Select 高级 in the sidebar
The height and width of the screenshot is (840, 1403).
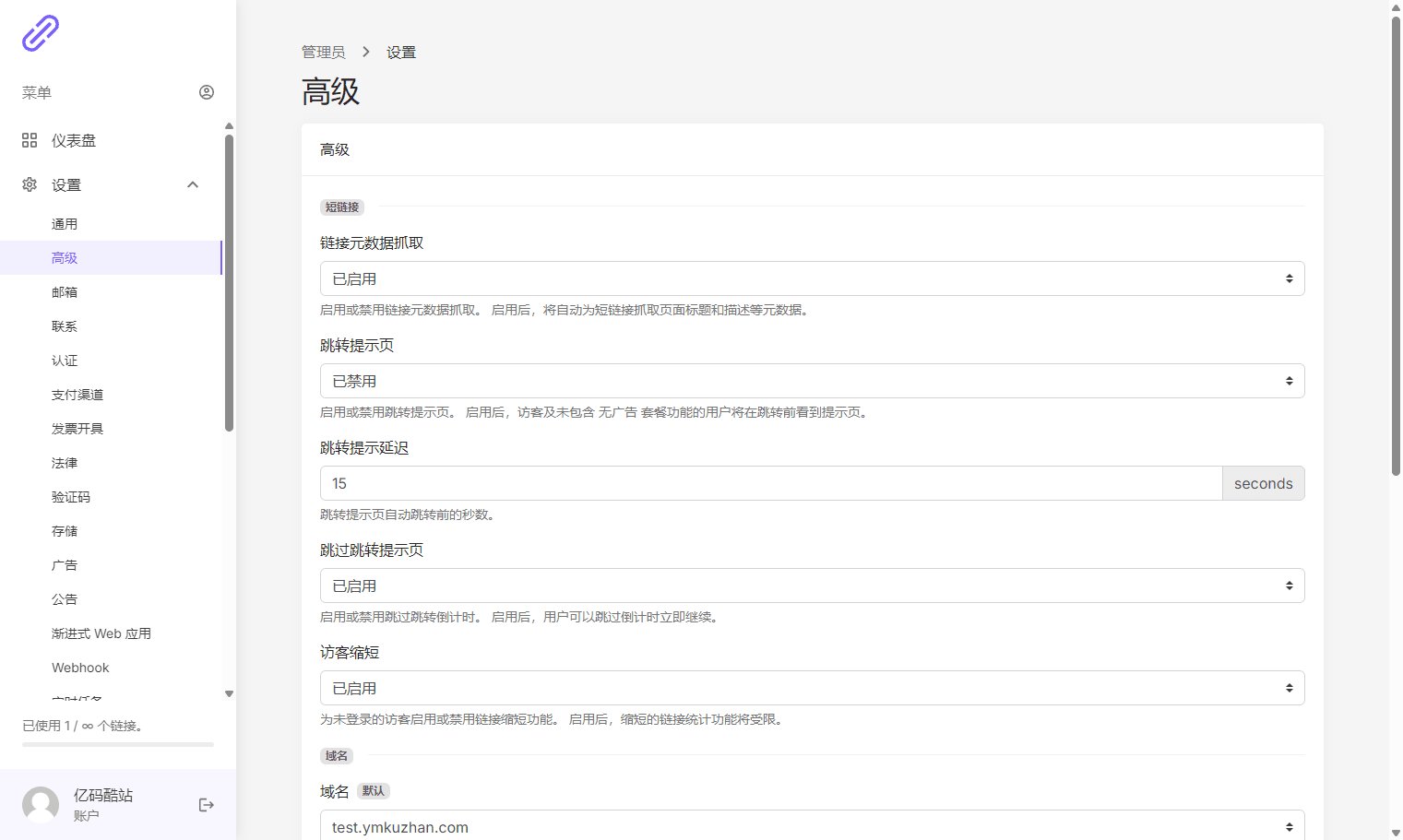pyautogui.click(x=111, y=258)
